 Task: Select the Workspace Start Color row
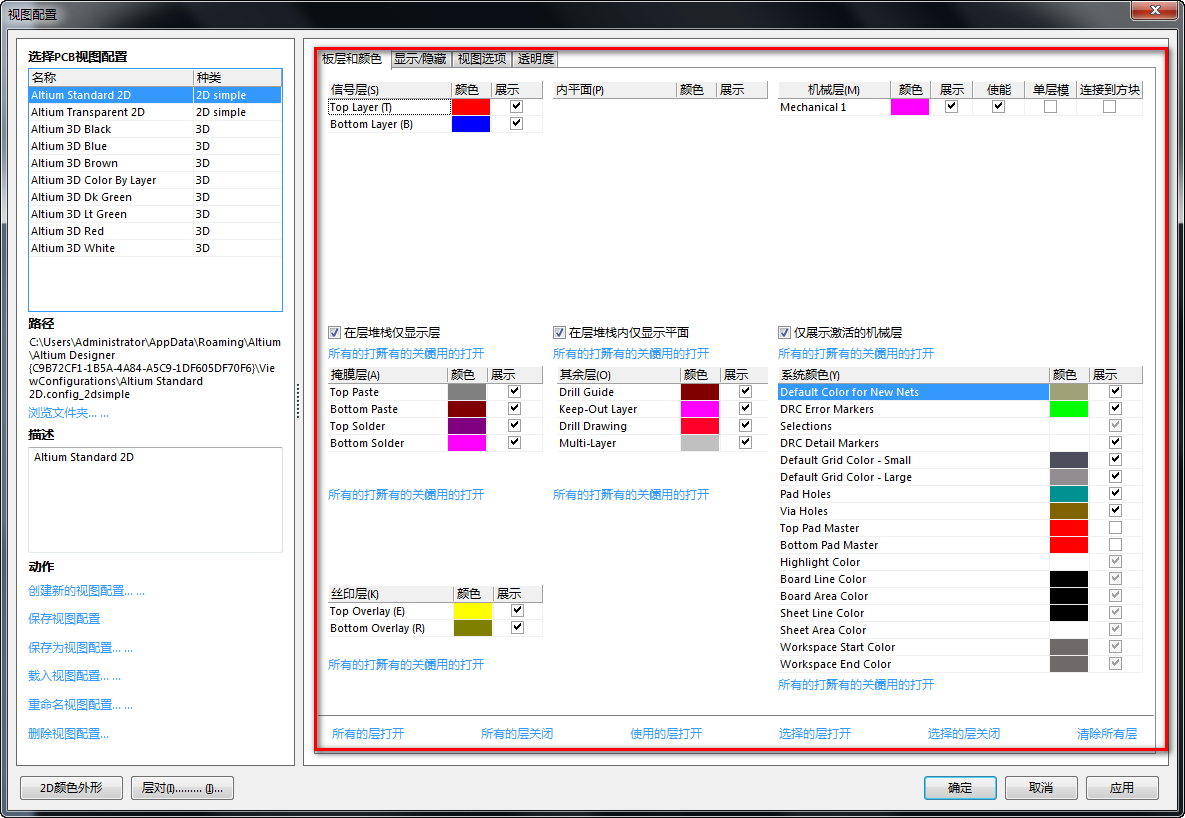pos(960,647)
